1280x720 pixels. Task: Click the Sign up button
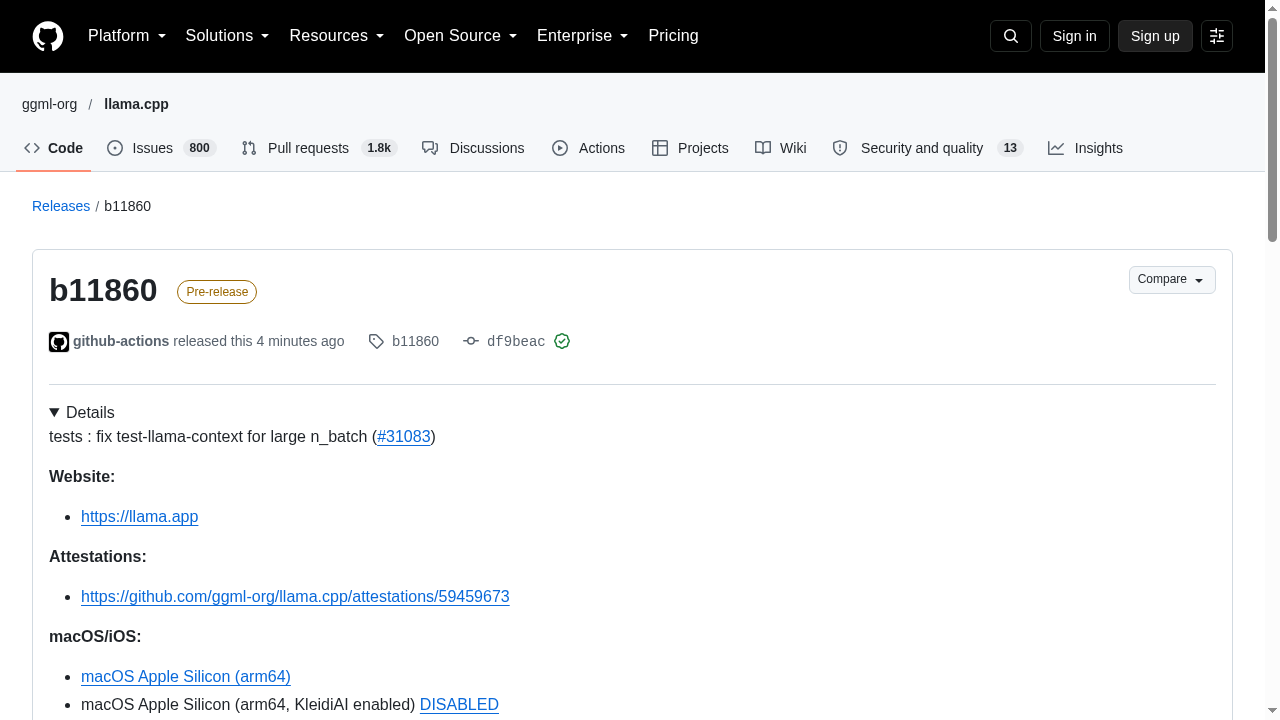tap(1155, 36)
